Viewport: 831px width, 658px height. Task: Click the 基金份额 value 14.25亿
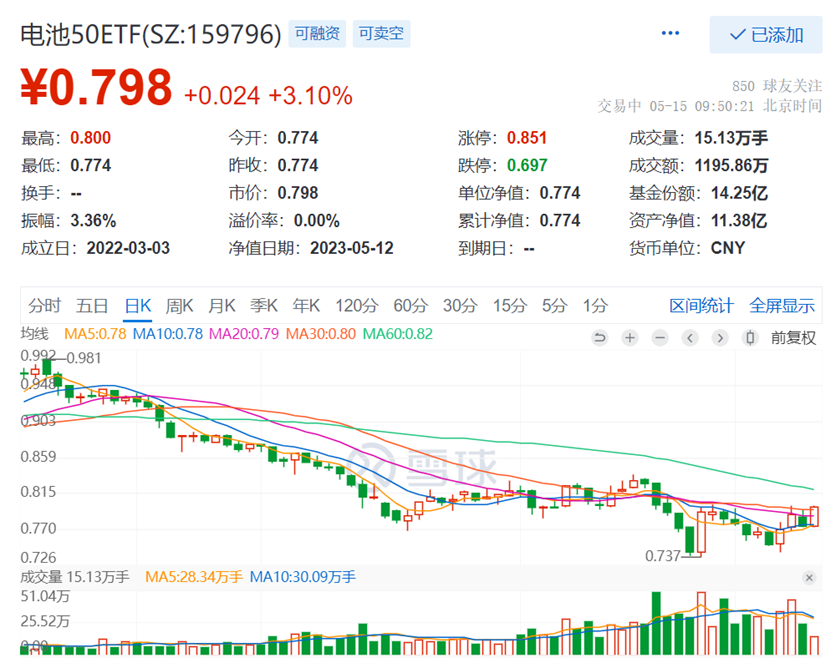pyautogui.click(x=739, y=193)
